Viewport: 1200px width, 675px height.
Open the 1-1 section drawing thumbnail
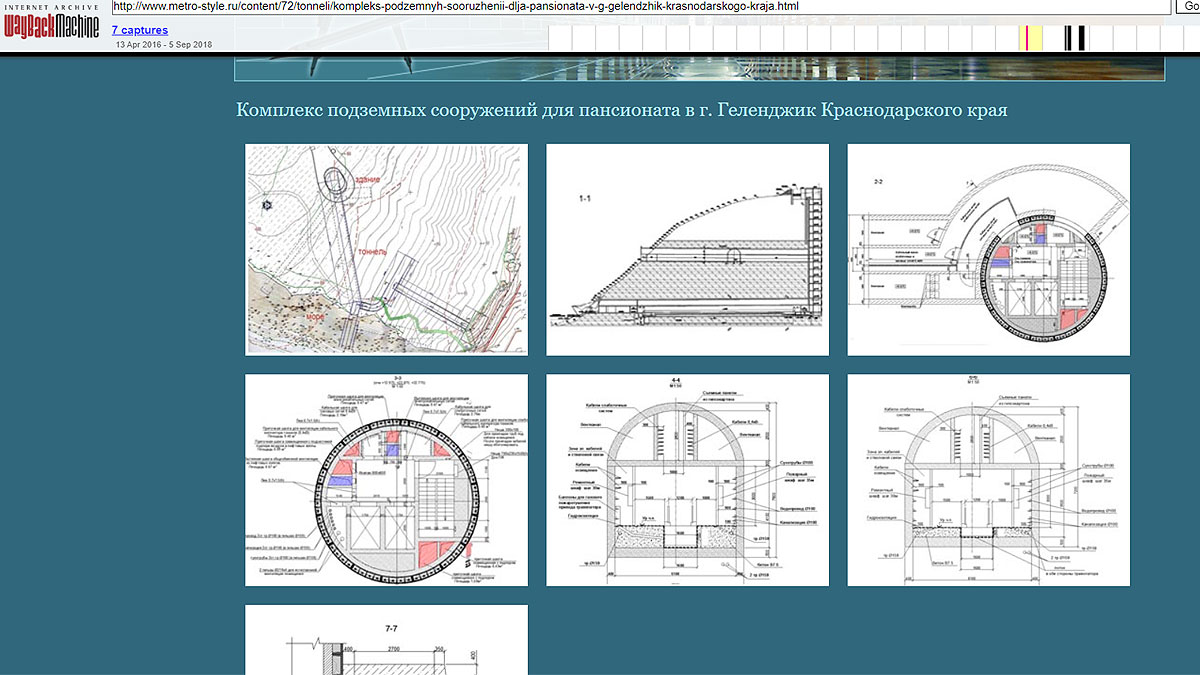[687, 249]
